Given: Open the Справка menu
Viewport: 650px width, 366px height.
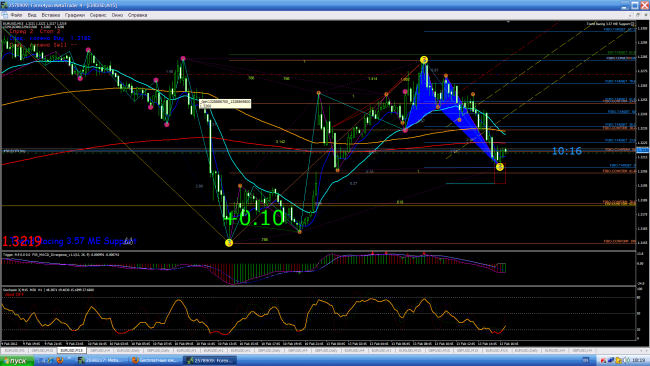Looking at the screenshot, I should (x=137, y=15).
